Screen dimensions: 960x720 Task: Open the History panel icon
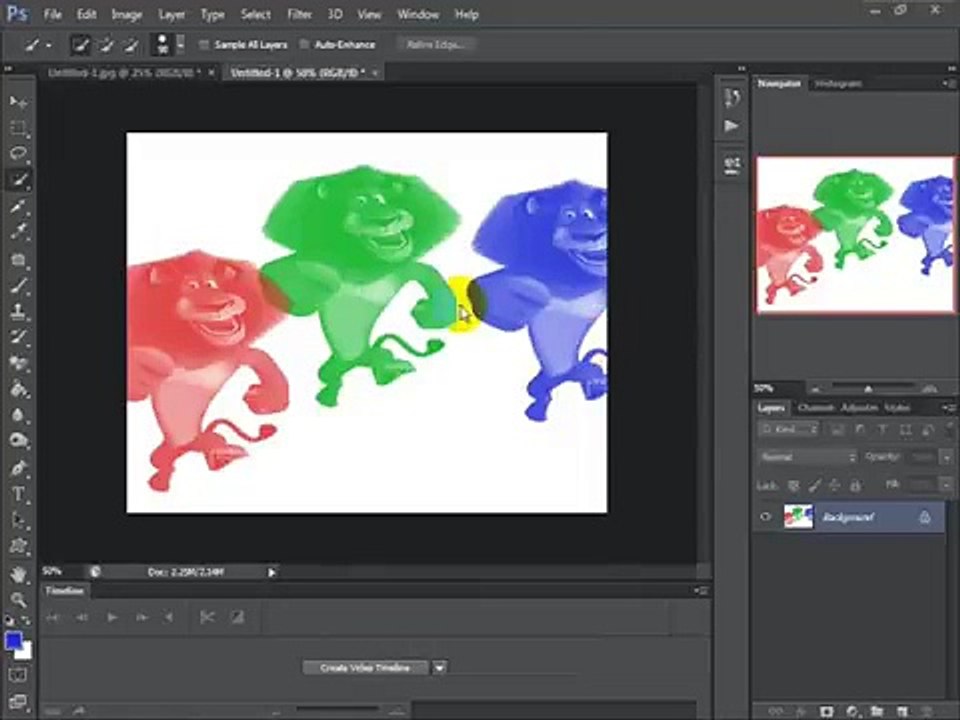732,98
